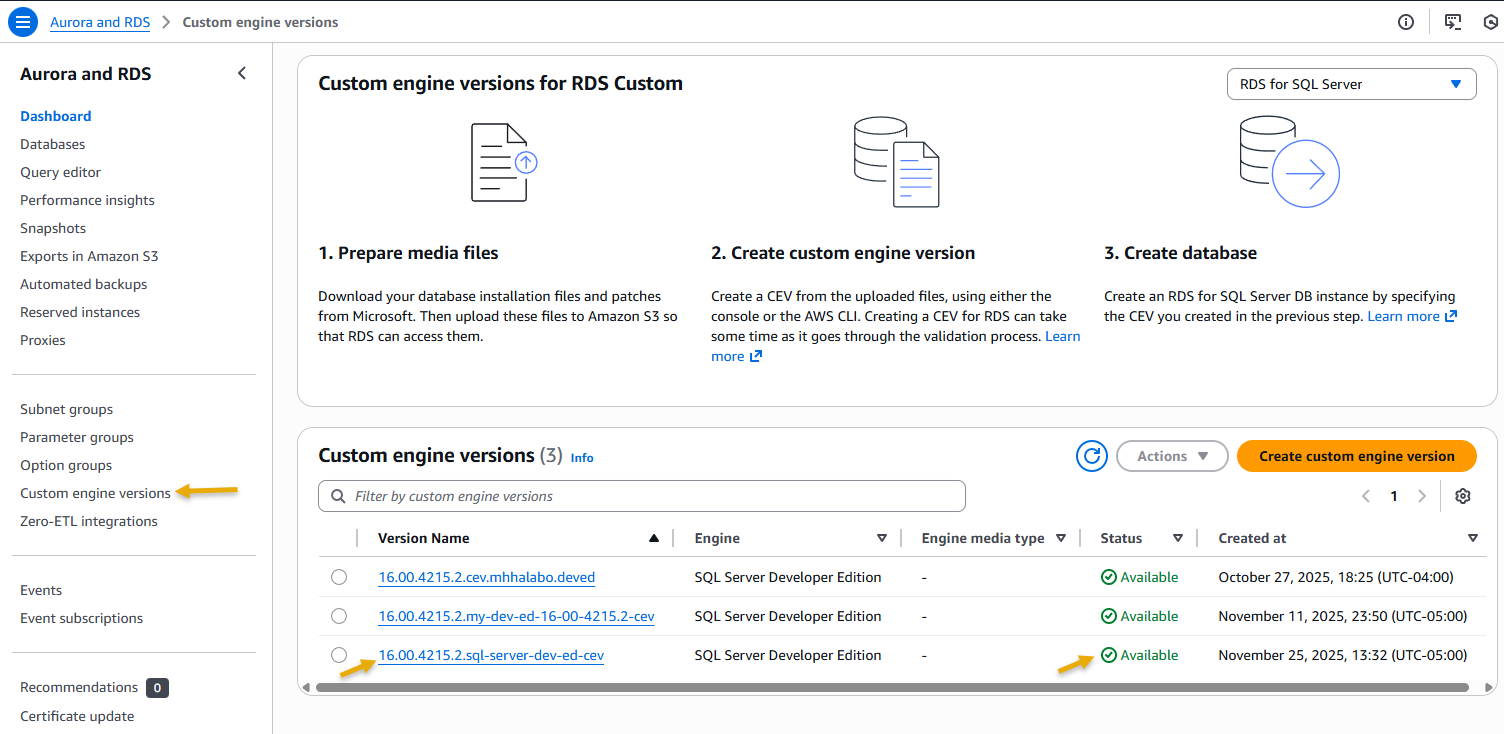The height and width of the screenshot is (734, 1504).
Task: Select radio for sql-server-dev-ed-cev version
Action: 339,655
